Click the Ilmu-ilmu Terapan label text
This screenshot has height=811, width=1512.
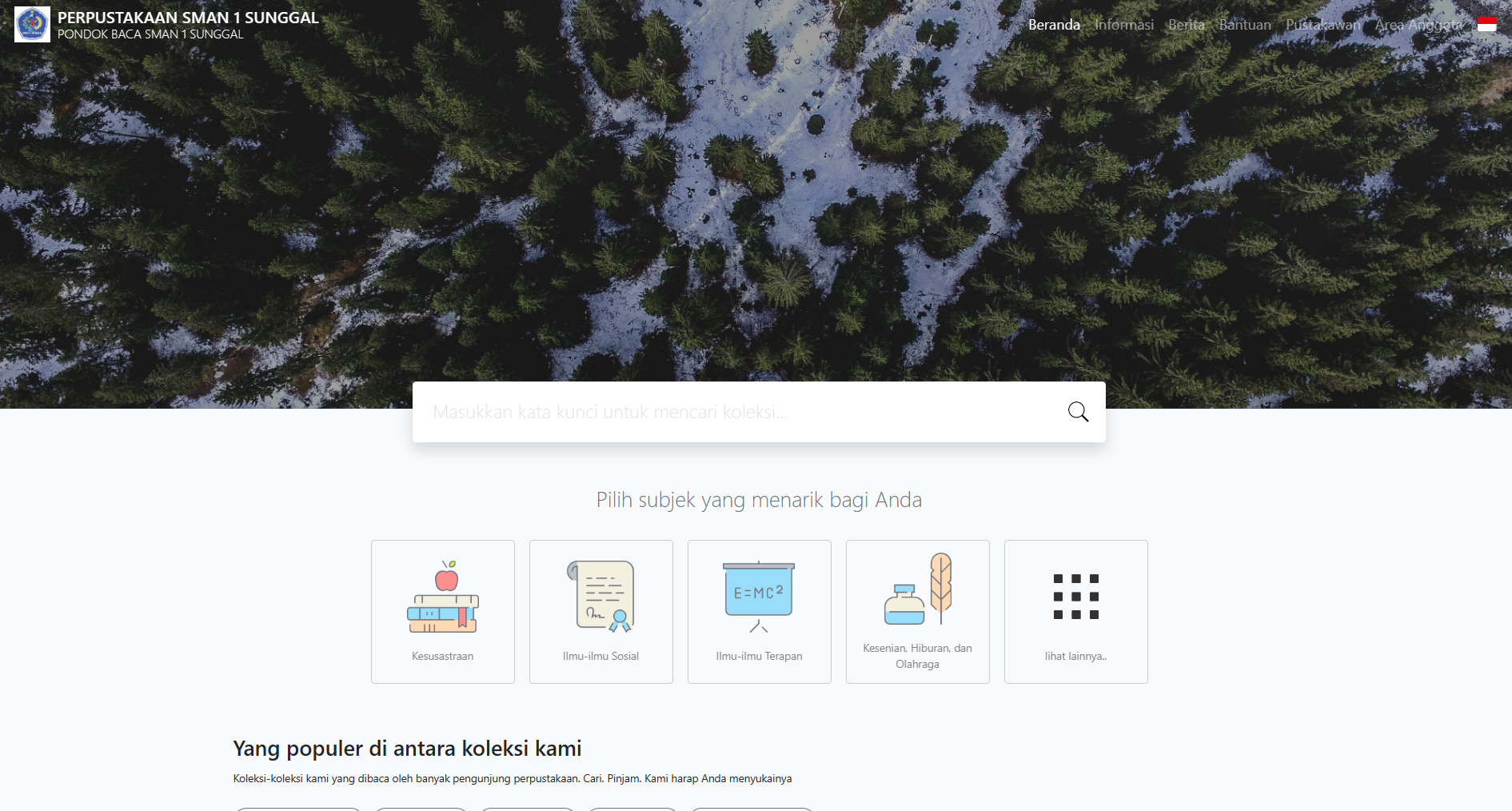(759, 656)
